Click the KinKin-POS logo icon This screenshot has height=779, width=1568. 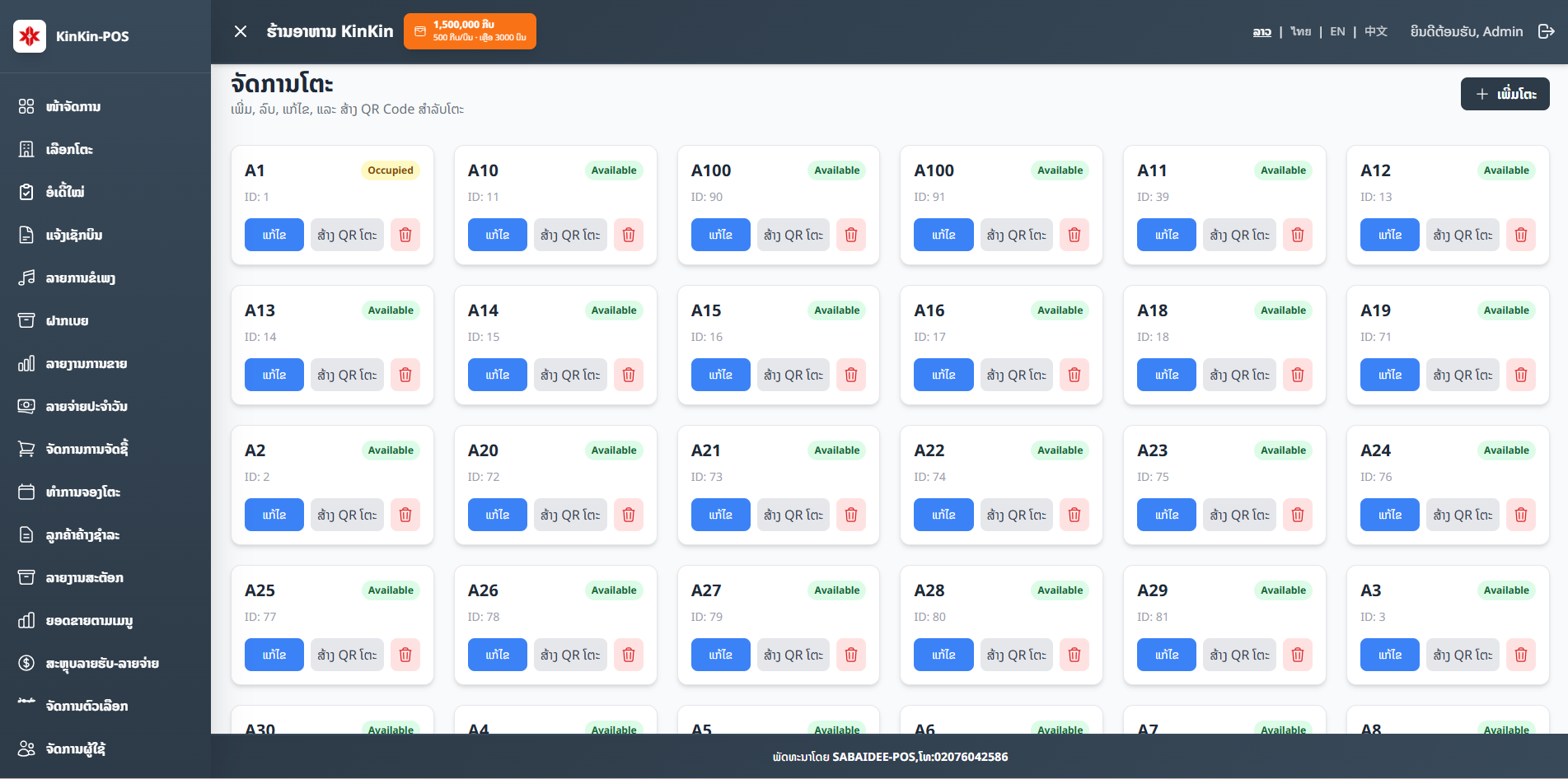pyautogui.click(x=30, y=36)
